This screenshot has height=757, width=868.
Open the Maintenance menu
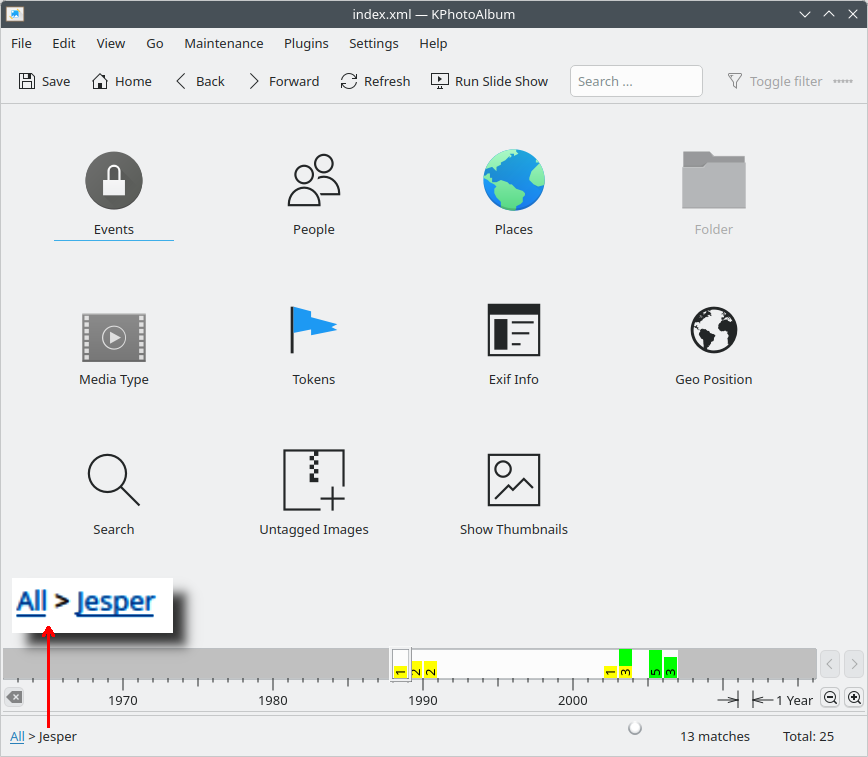point(224,44)
